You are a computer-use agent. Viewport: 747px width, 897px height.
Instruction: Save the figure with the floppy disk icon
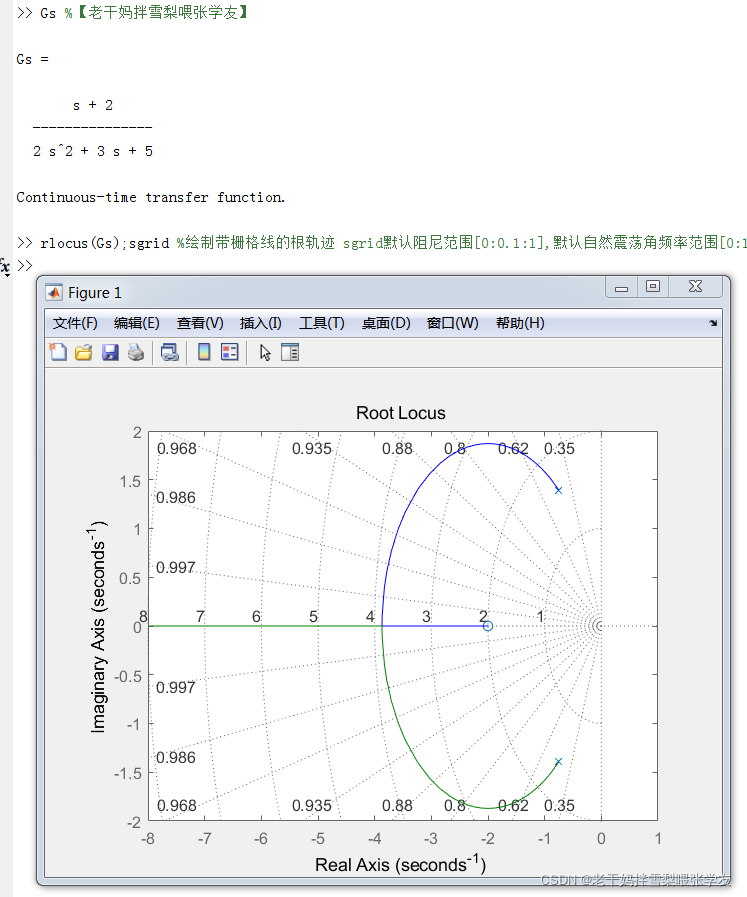point(110,352)
